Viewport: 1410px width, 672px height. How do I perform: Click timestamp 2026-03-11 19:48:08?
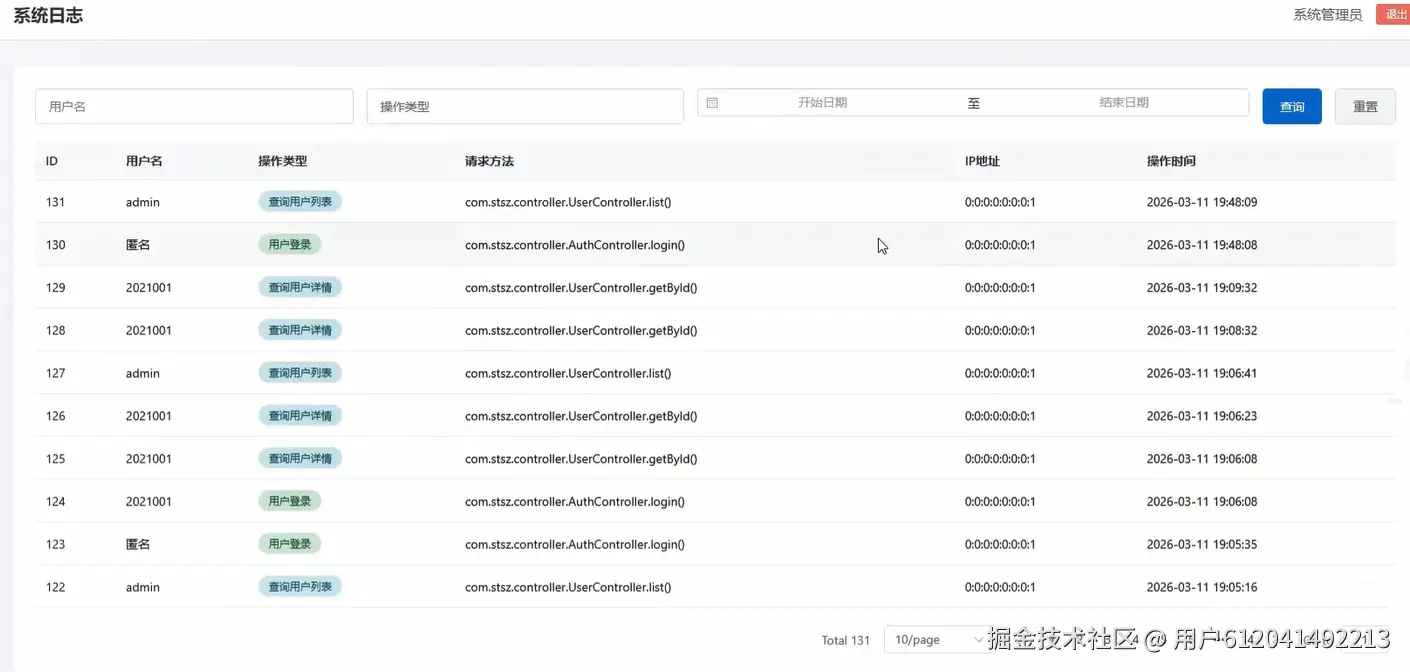1202,245
